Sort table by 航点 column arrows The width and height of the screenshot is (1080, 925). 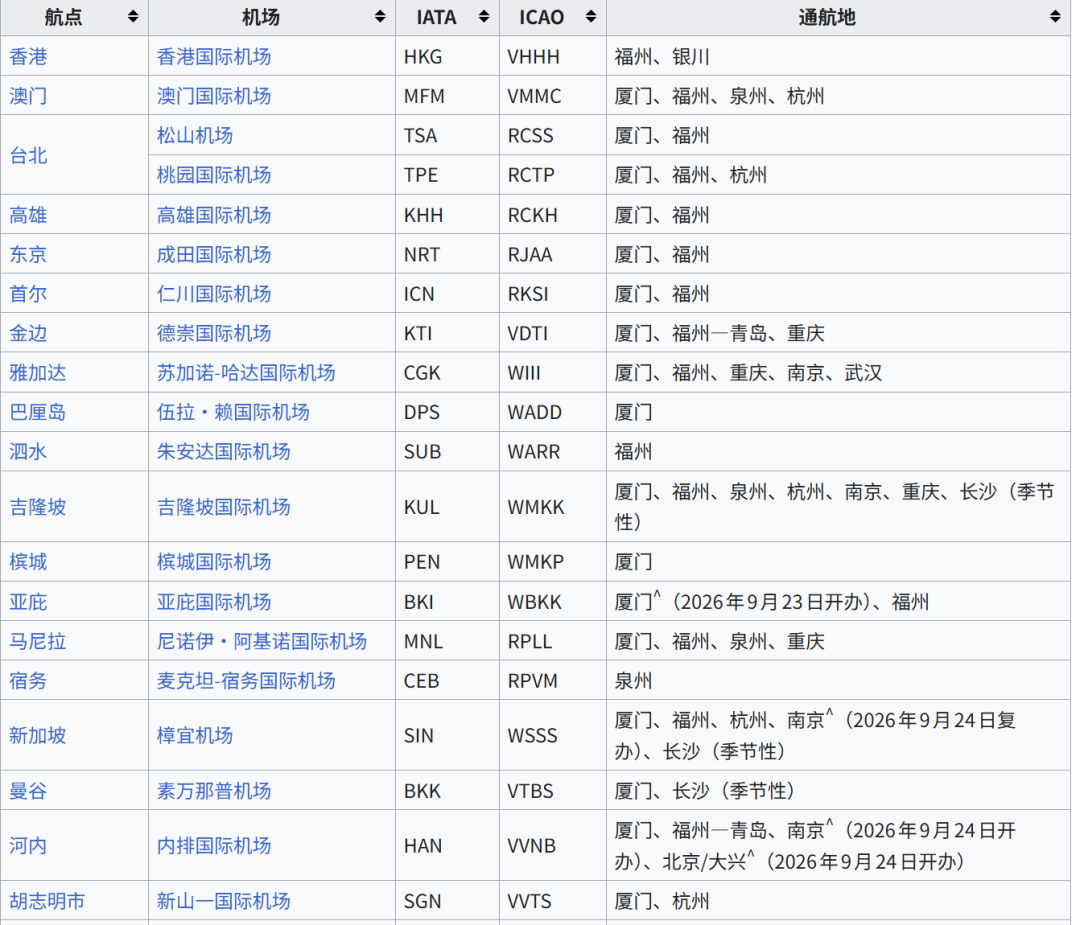[133, 17]
